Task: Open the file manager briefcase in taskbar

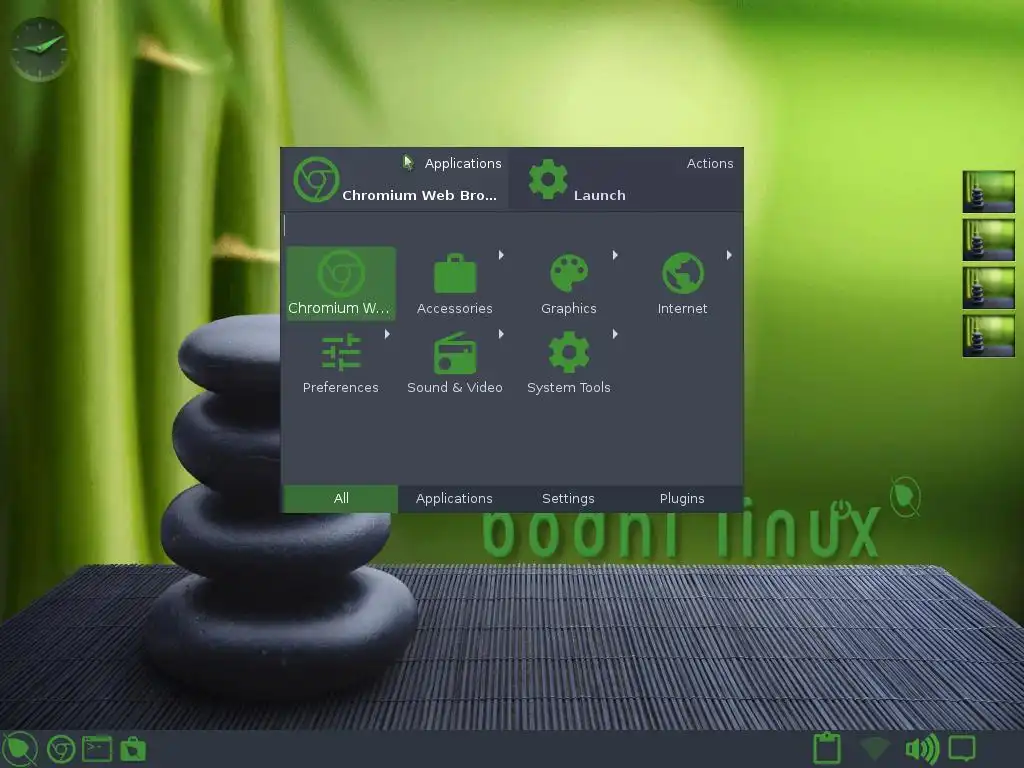Action: (x=133, y=749)
